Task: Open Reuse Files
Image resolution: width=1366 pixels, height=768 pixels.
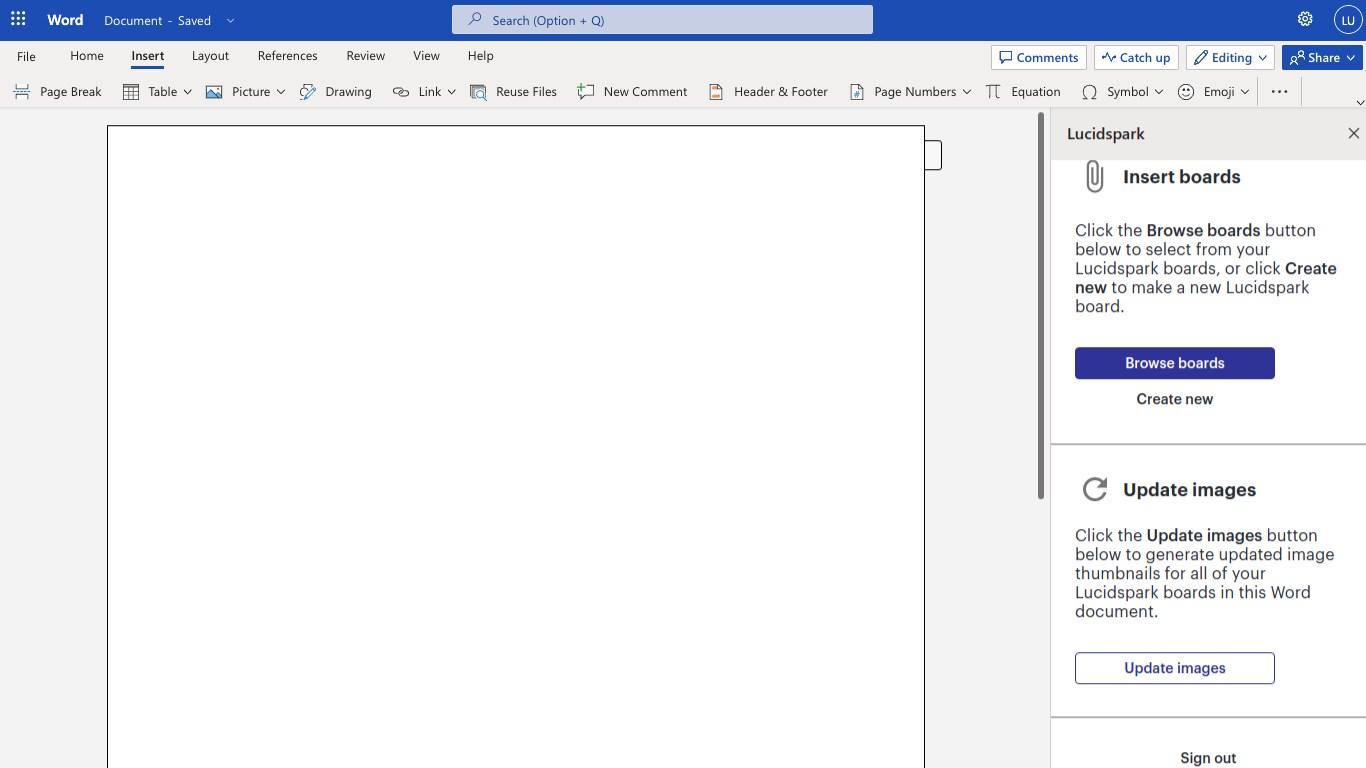Action: 514,91
